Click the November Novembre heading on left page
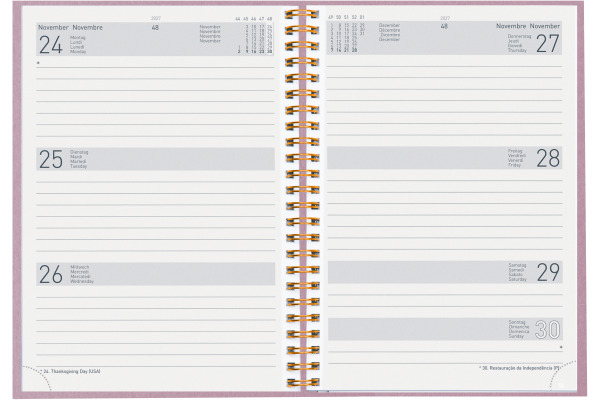 [x=70, y=28]
